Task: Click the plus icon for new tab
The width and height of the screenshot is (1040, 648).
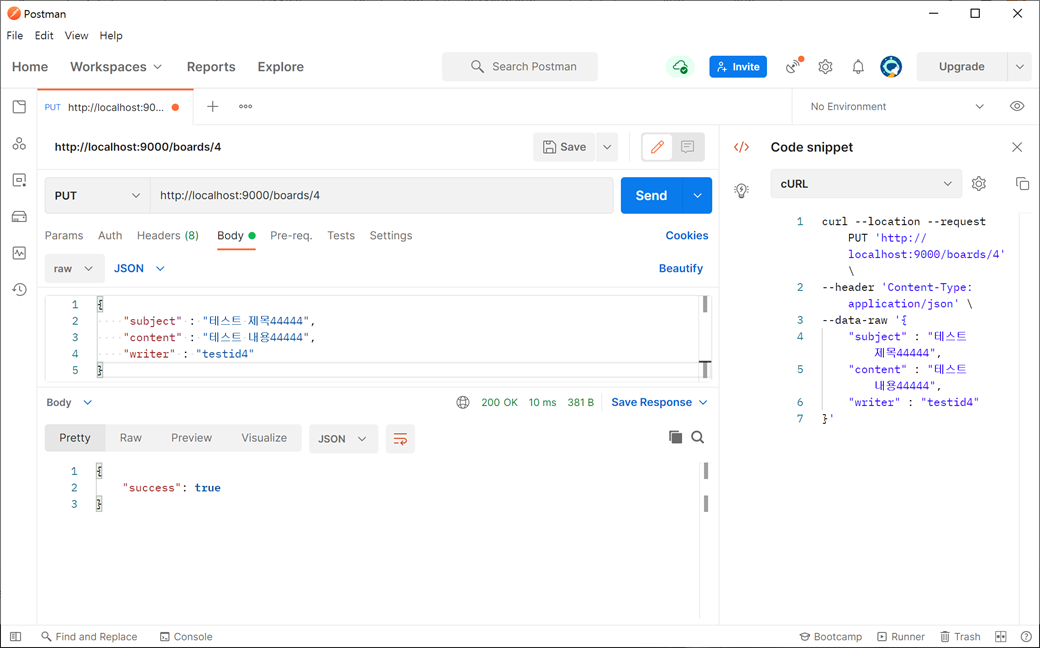Action: pyautogui.click(x=212, y=106)
